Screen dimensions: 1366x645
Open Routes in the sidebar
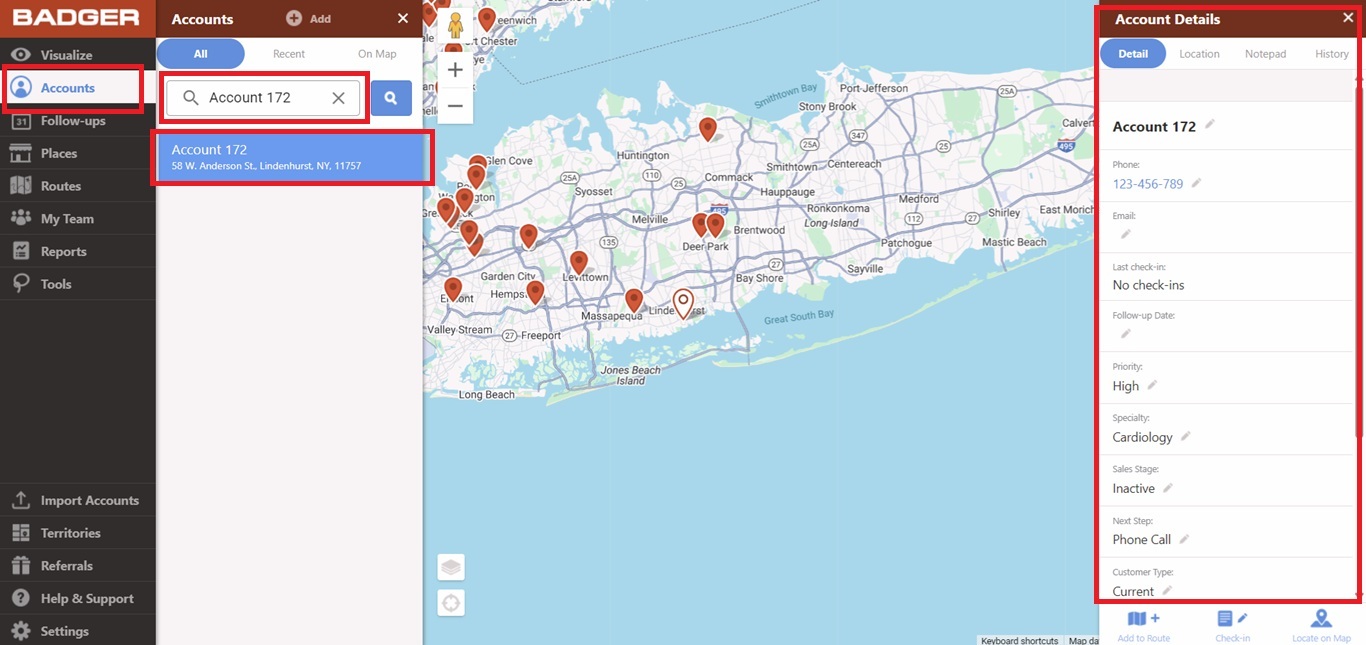pyautogui.click(x=61, y=186)
